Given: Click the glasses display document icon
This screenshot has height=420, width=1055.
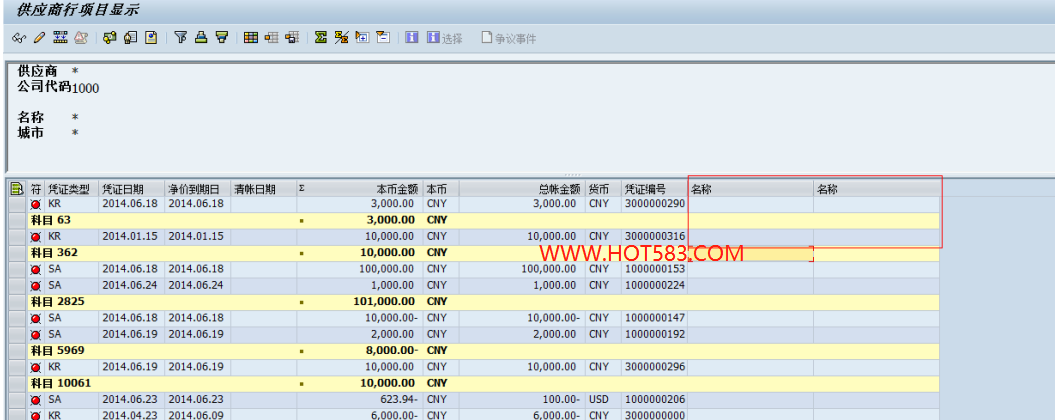Looking at the screenshot, I should (19, 38).
